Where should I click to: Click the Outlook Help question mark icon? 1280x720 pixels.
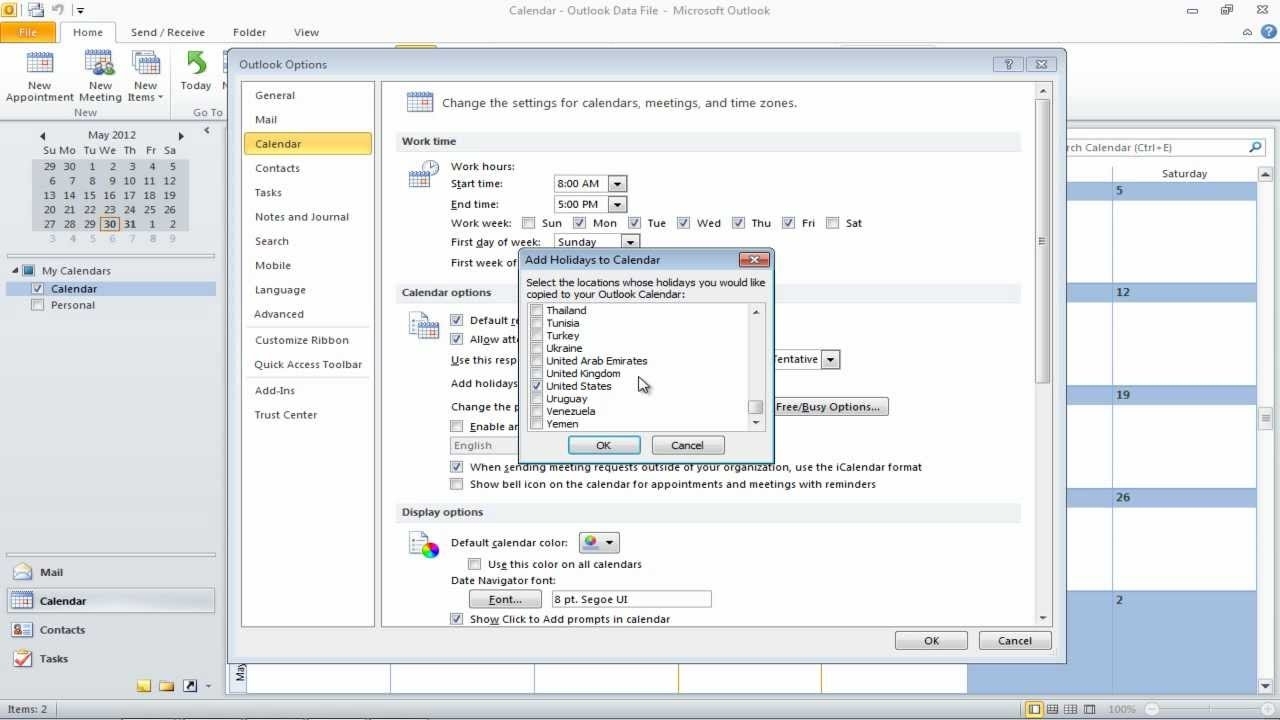[1268, 32]
